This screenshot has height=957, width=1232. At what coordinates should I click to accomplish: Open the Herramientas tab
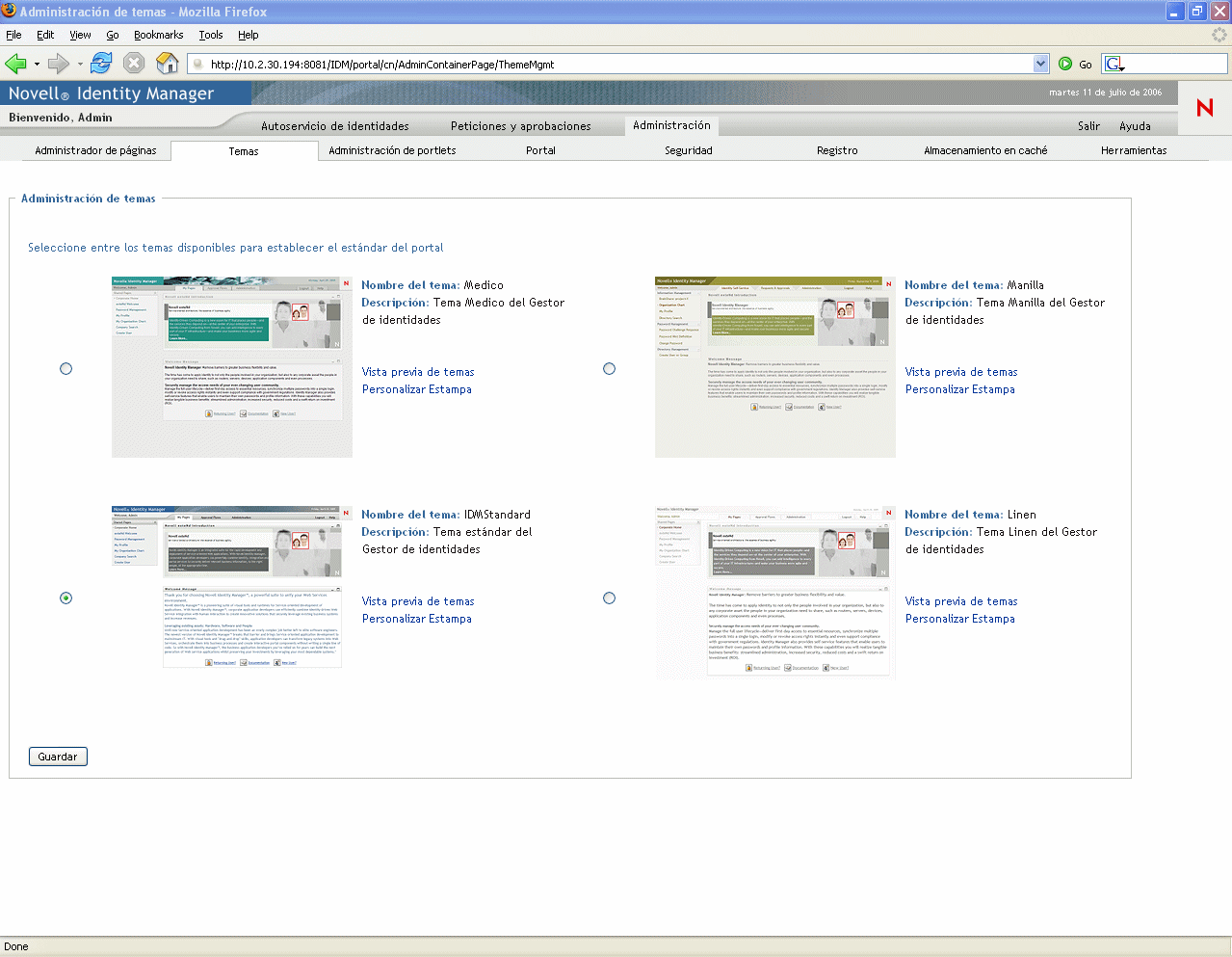pos(1134,150)
